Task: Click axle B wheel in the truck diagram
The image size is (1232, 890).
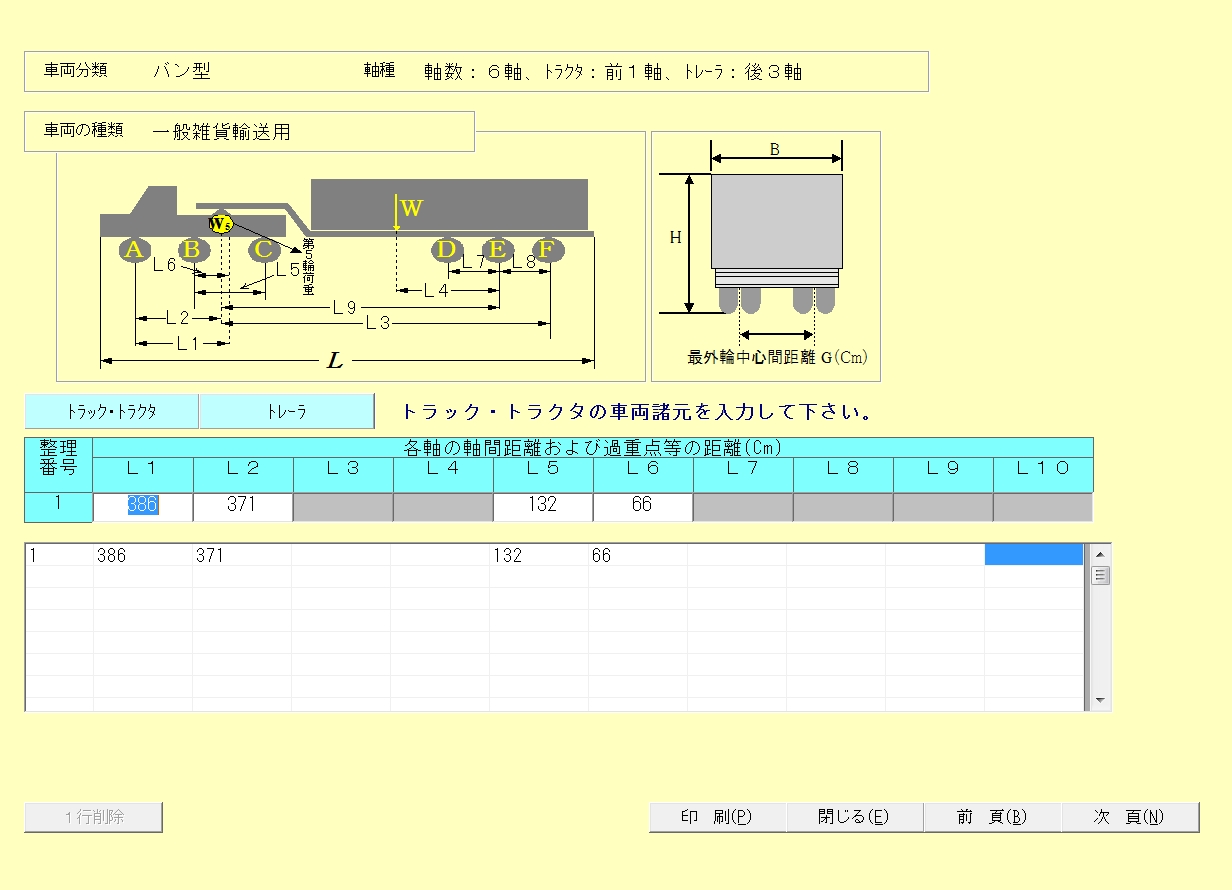Action: (194, 250)
